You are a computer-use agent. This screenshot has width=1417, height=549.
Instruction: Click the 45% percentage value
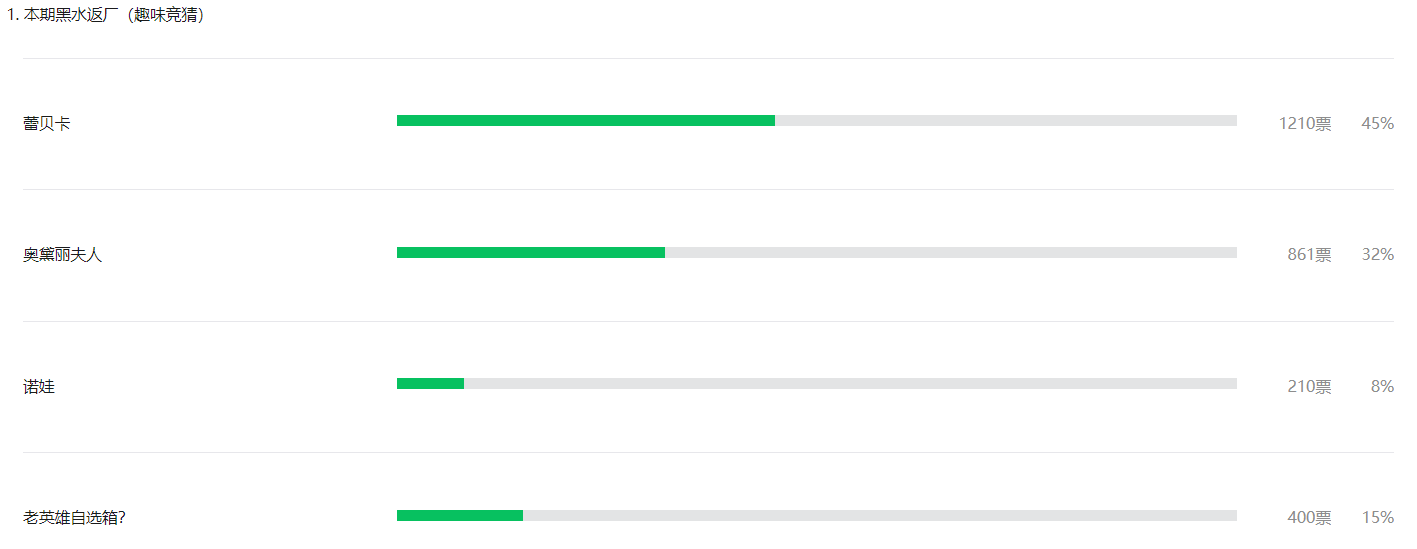(1377, 124)
